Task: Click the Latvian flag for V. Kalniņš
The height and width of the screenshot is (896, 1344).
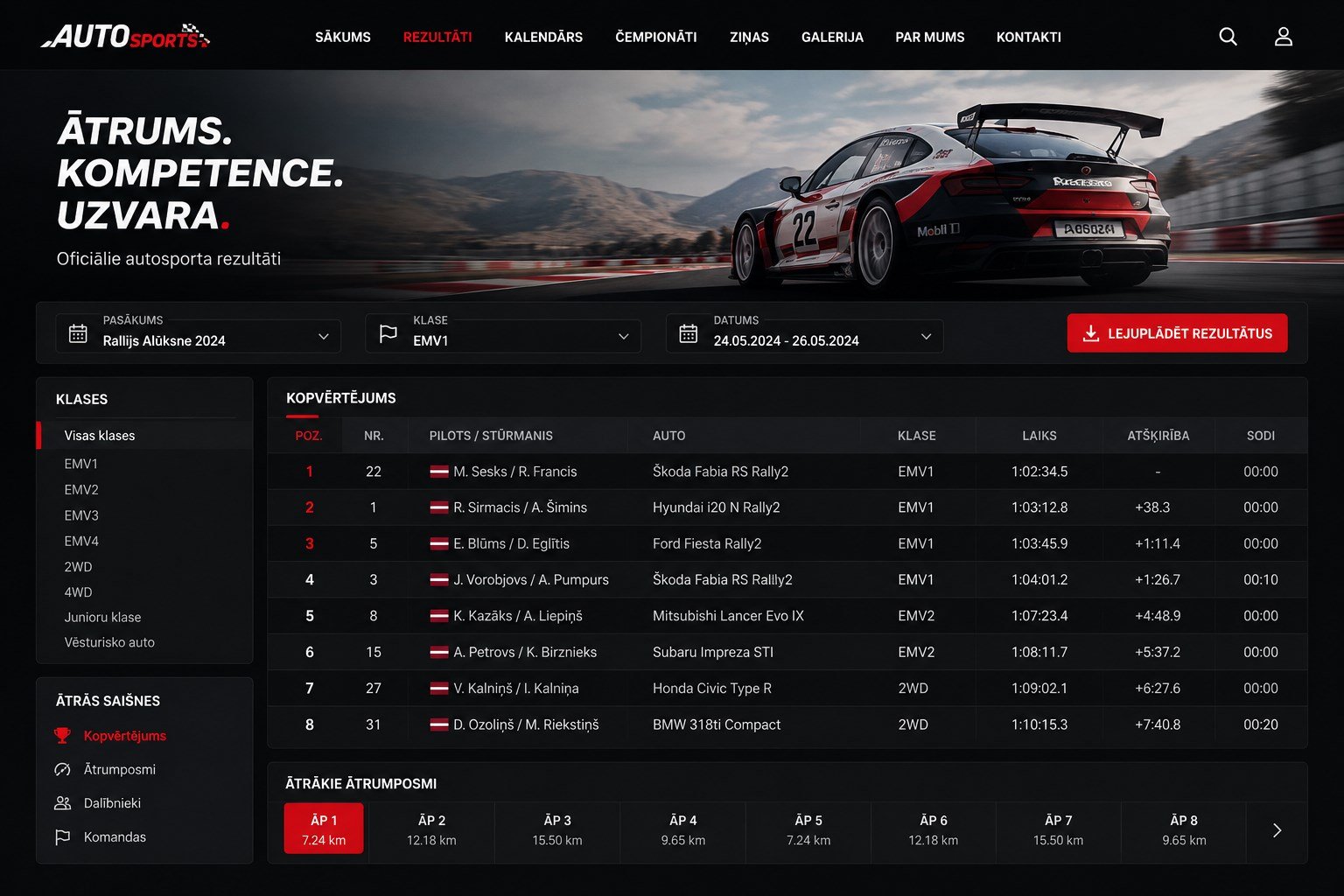Action: pos(439,689)
